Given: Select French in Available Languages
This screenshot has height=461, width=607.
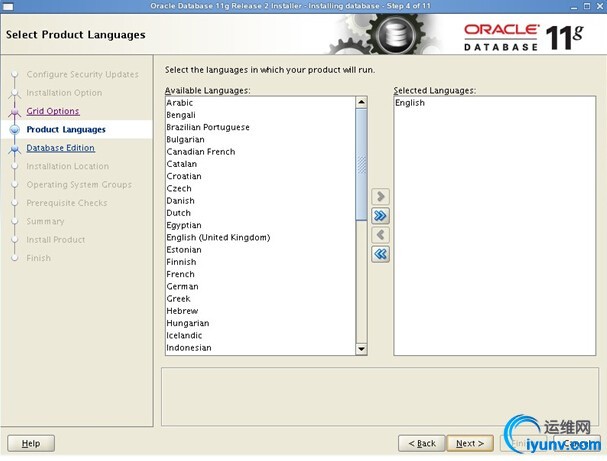Looking at the screenshot, I should point(260,274).
